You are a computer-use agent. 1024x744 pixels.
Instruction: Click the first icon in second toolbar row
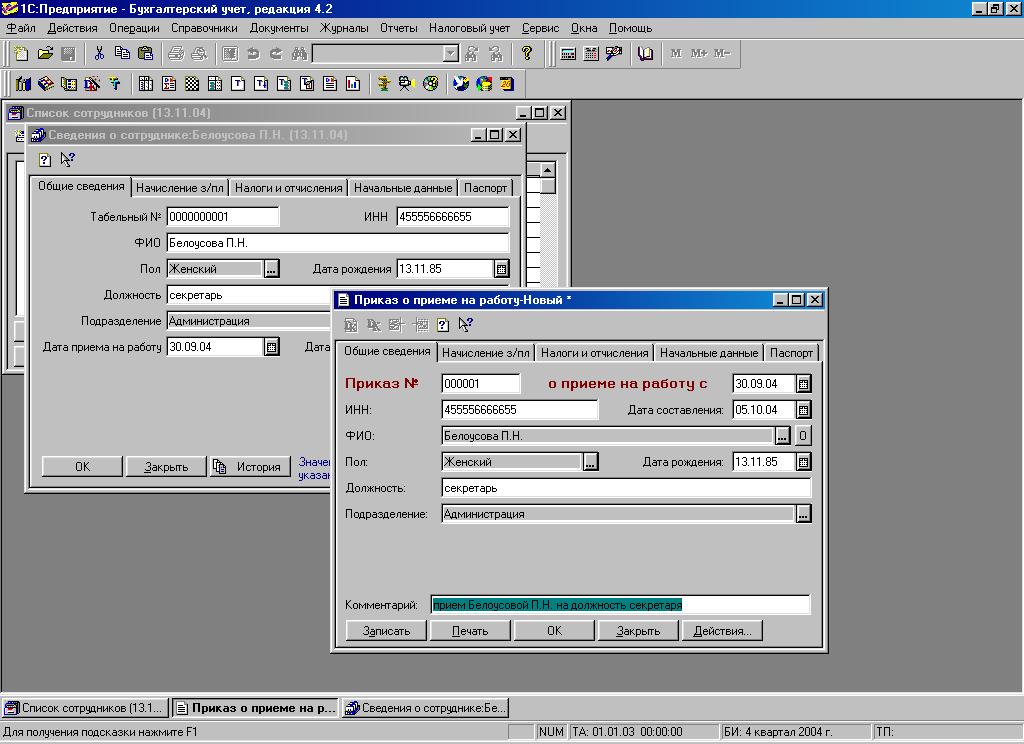pyautogui.click(x=24, y=84)
